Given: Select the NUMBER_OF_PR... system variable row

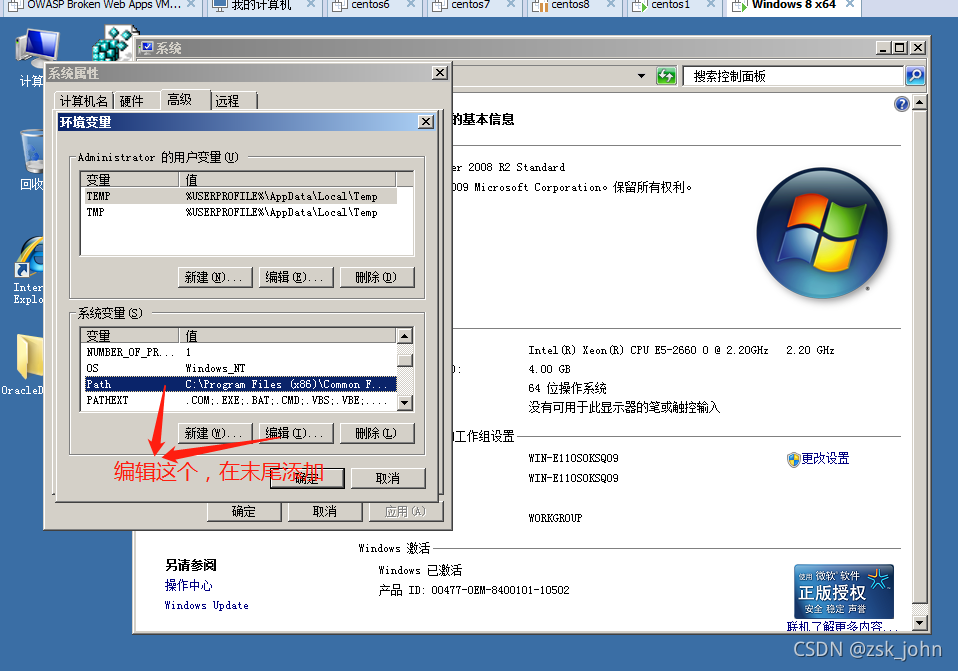Looking at the screenshot, I should (x=241, y=352).
